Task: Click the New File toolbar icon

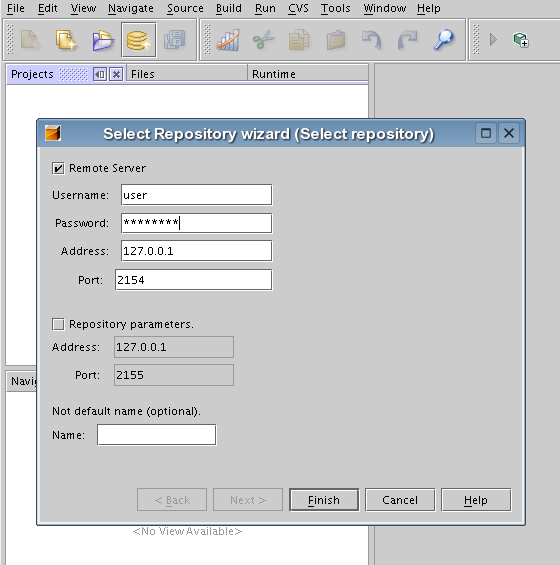Action: point(30,40)
